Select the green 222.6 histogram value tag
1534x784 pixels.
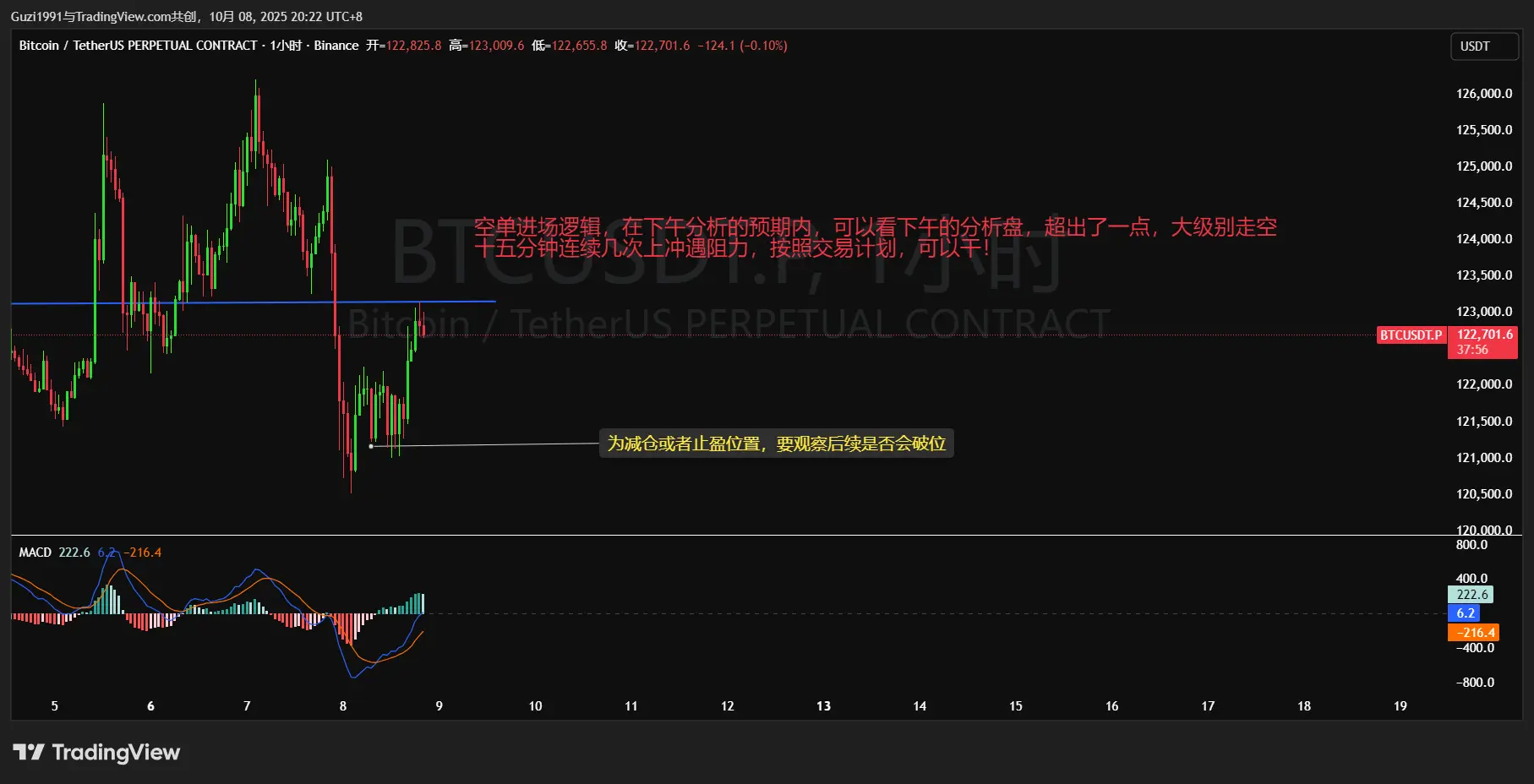coord(1471,595)
